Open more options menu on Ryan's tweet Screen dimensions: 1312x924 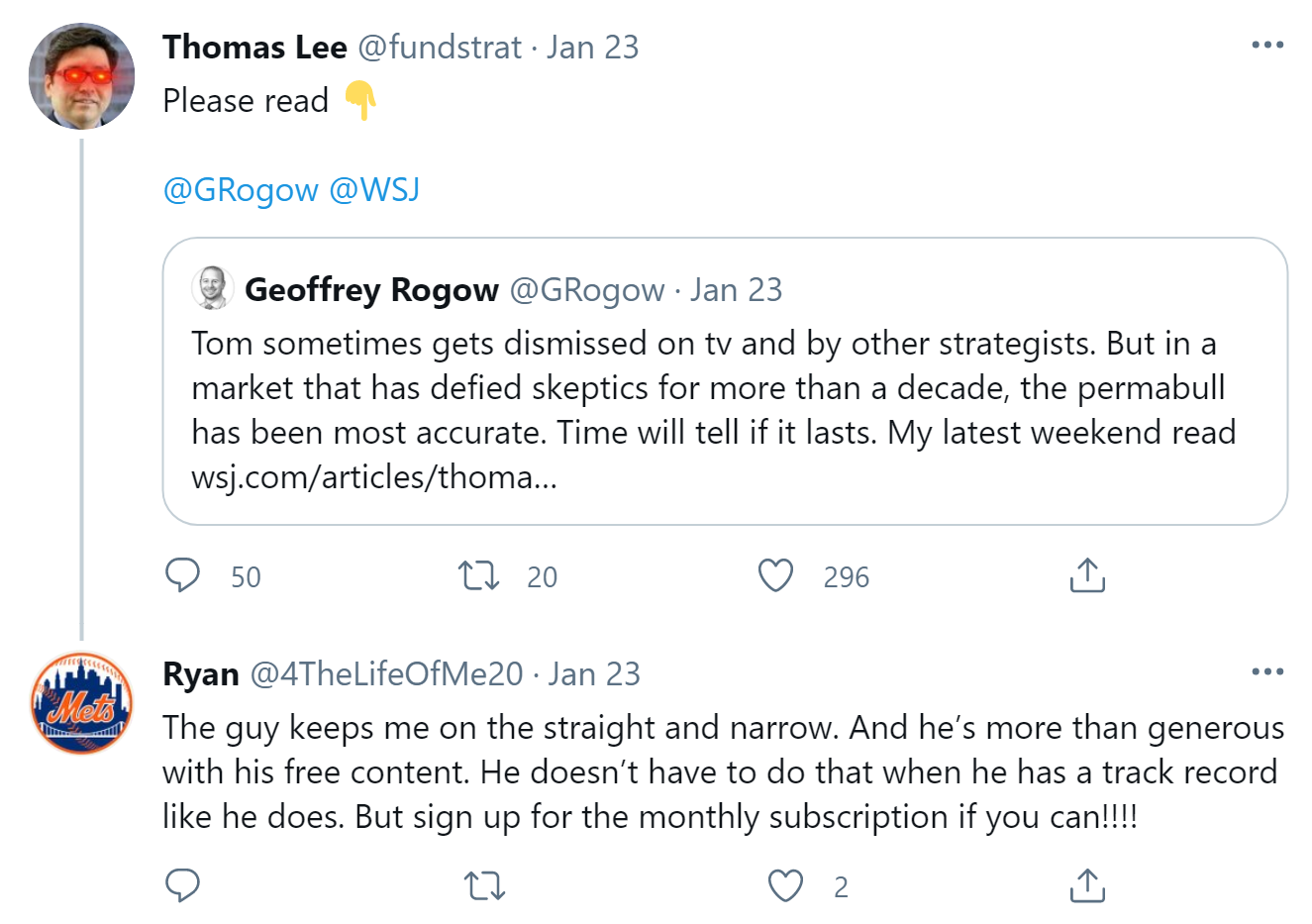point(1267,672)
